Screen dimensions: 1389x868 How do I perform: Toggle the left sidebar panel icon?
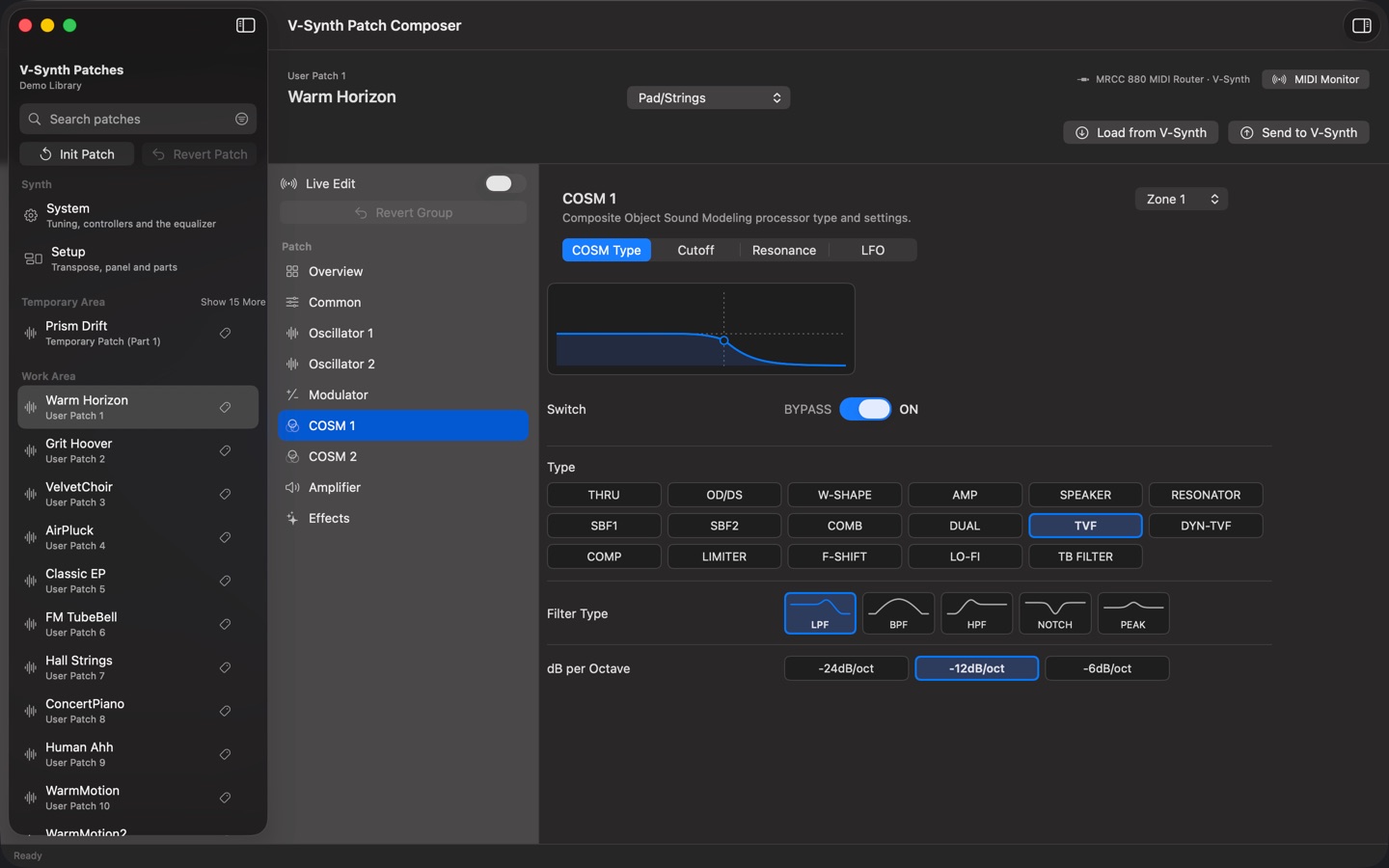point(246,26)
